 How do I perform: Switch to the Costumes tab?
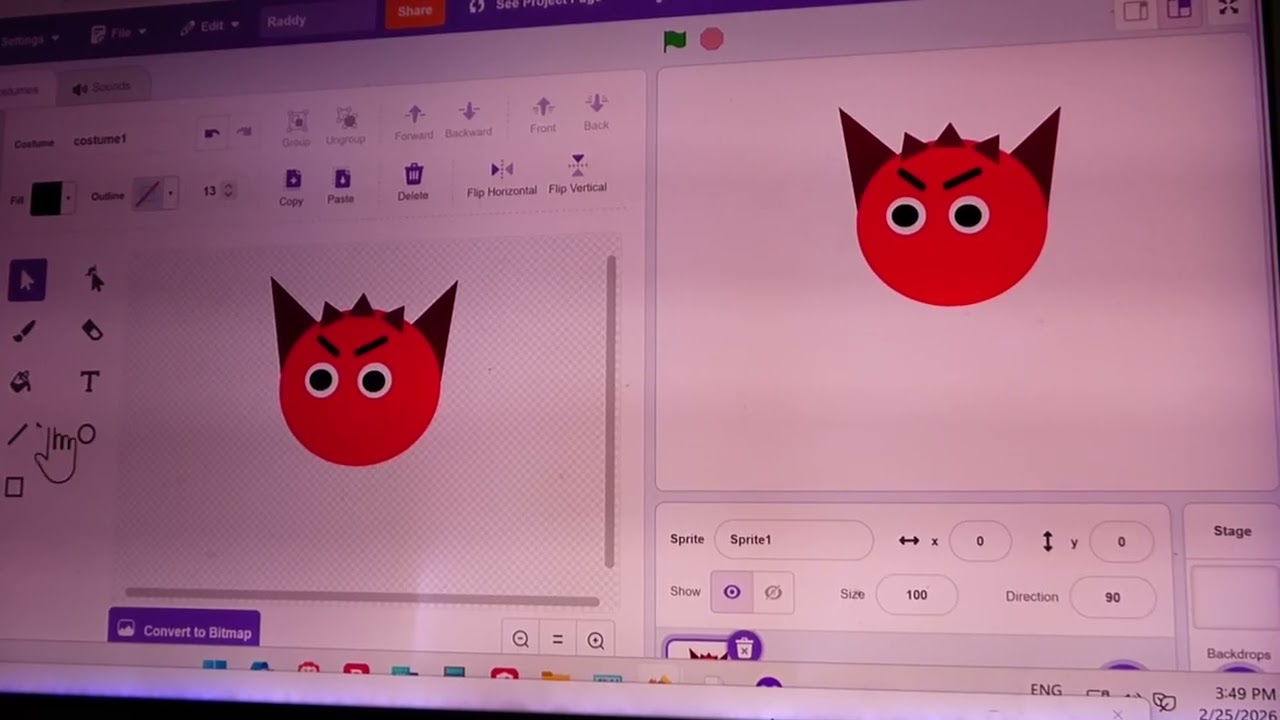pos(20,90)
